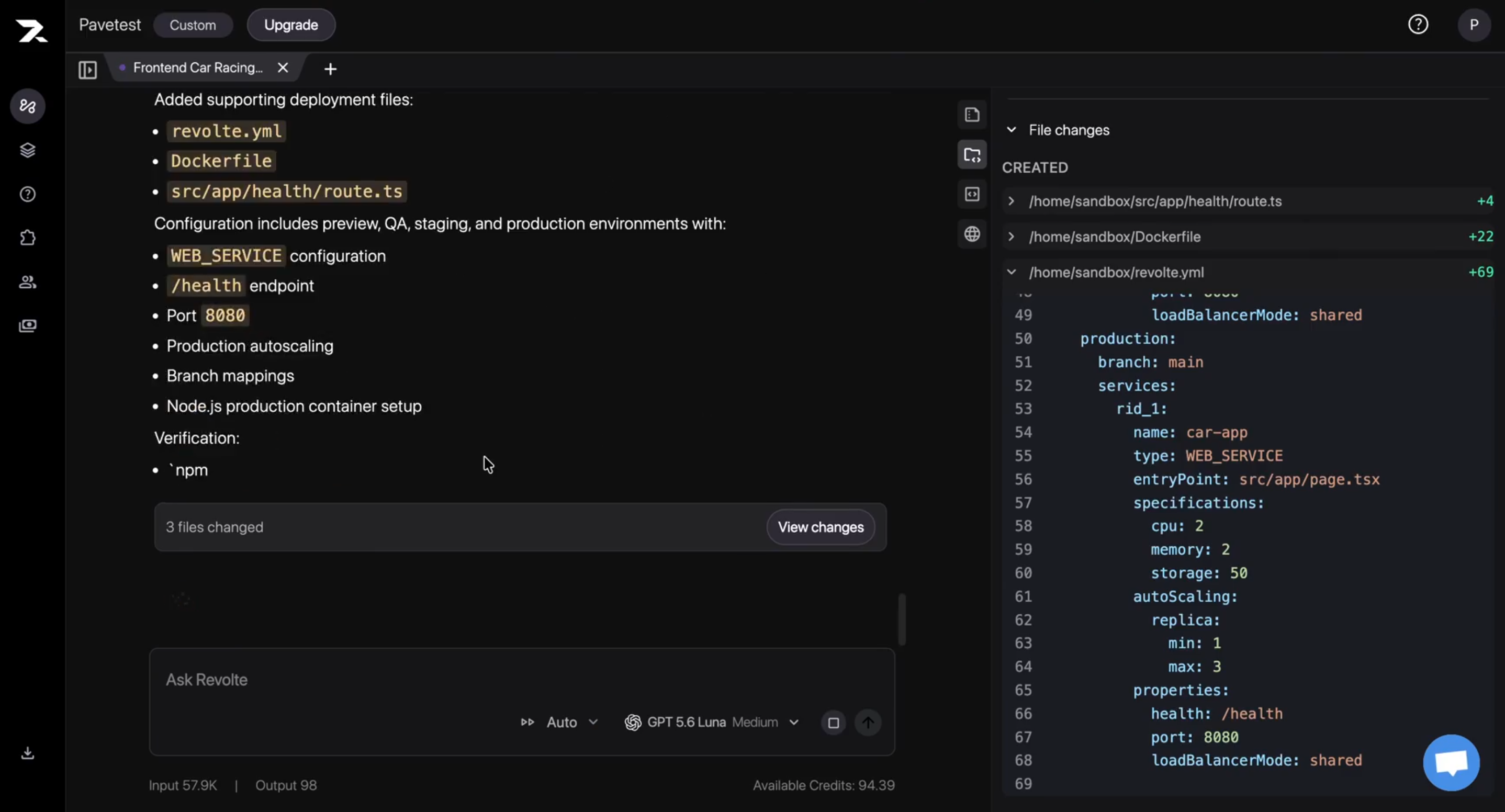Click the send arrow button
This screenshot has height=812, width=1505.
[x=868, y=723]
